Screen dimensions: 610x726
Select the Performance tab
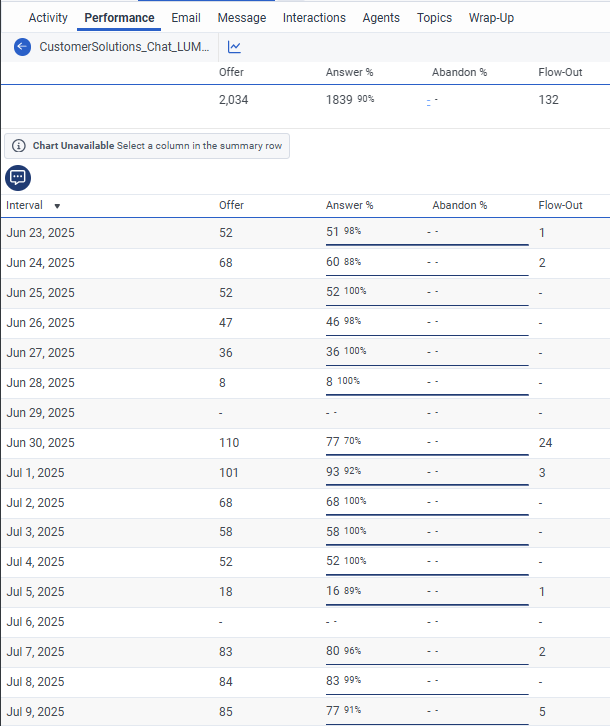coord(119,18)
